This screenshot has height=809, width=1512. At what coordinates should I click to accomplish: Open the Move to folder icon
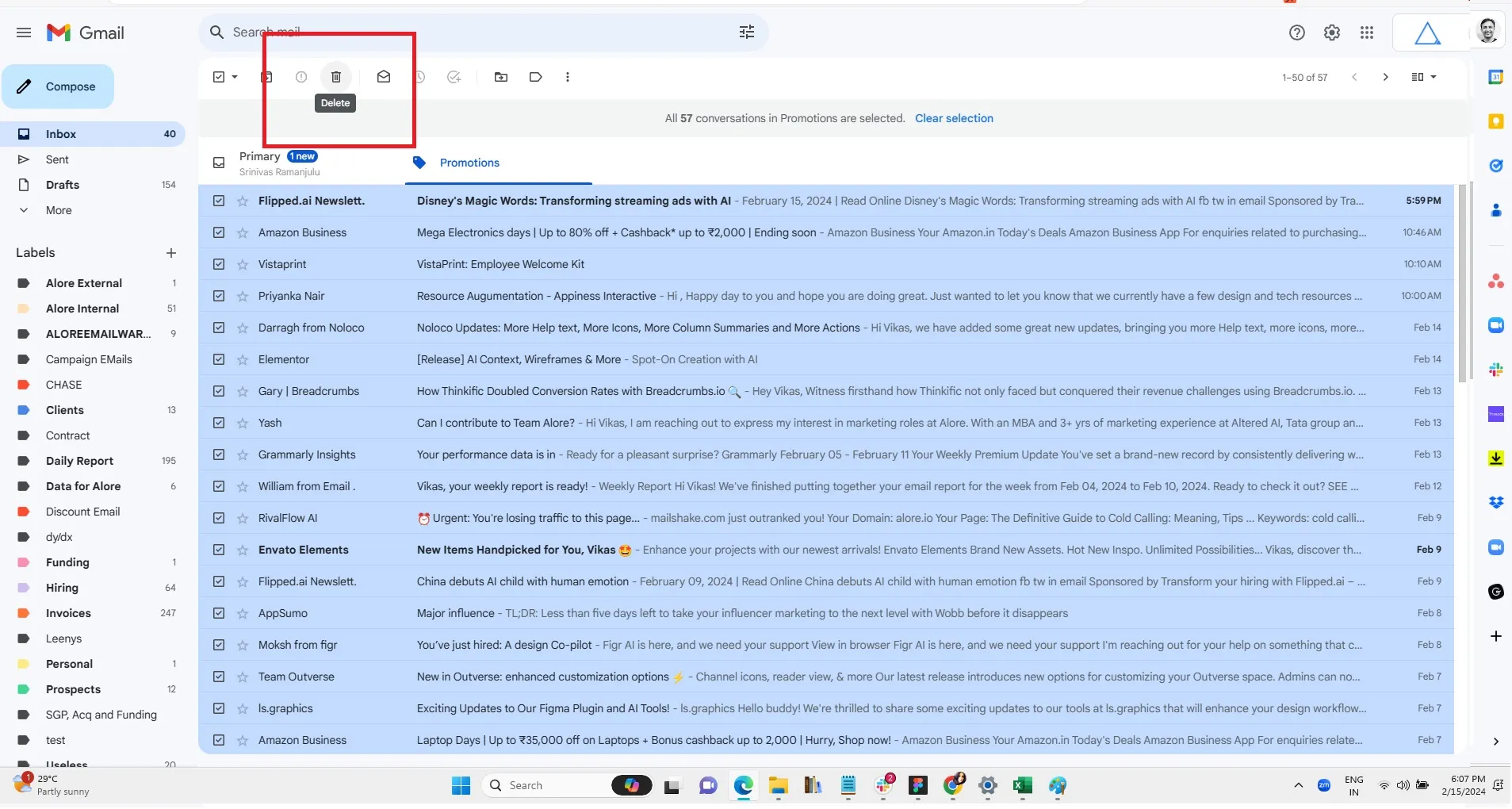pos(501,77)
